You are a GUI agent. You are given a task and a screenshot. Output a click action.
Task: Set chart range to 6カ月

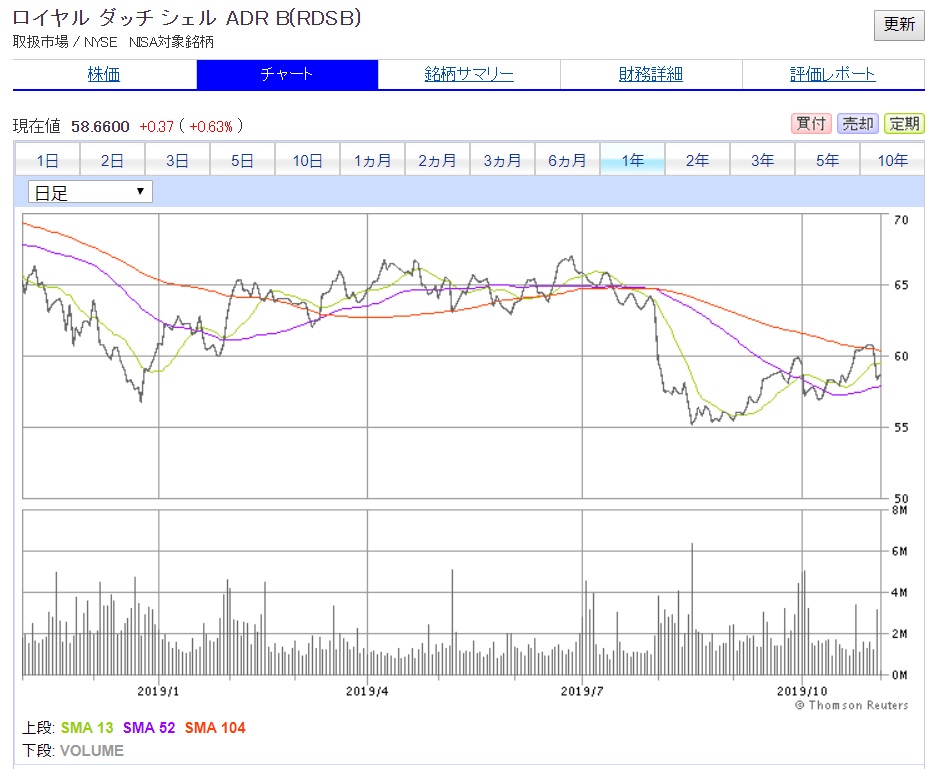[x=568, y=160]
